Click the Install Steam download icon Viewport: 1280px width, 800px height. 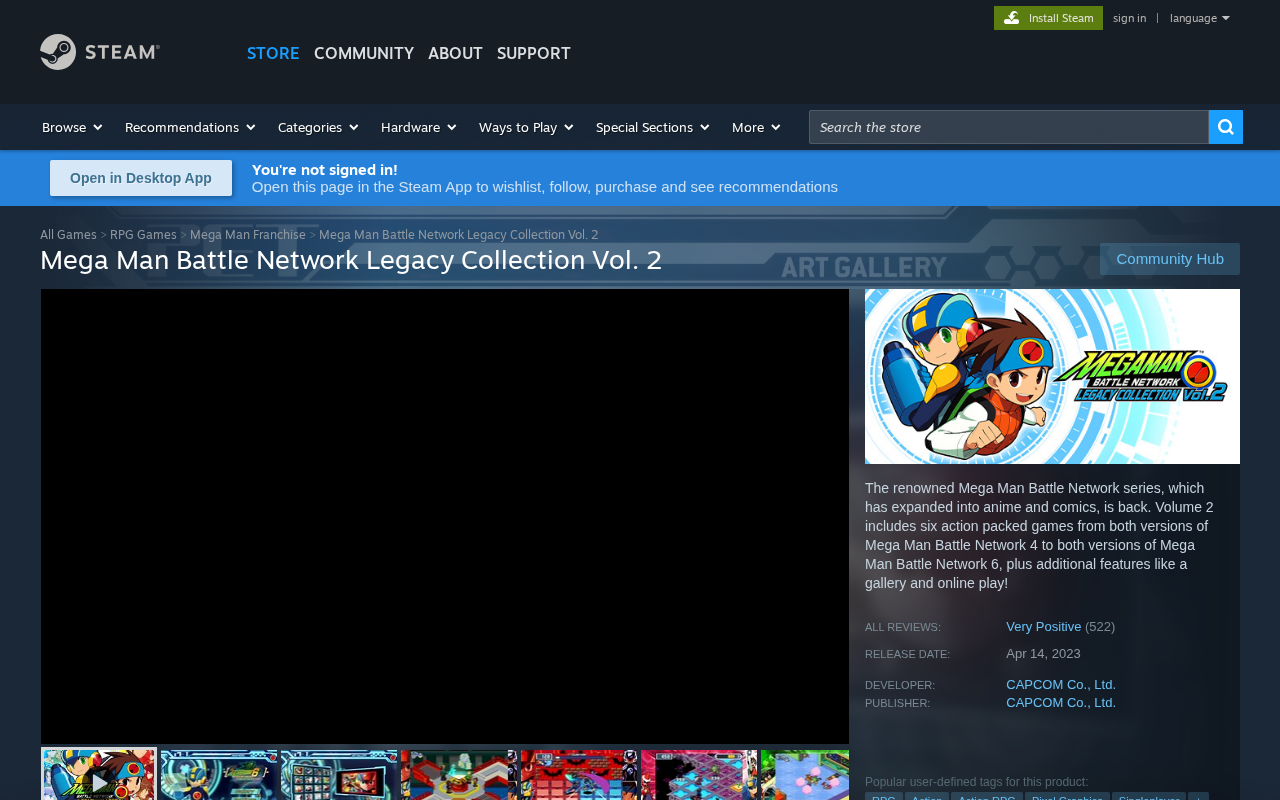pyautogui.click(x=1012, y=18)
